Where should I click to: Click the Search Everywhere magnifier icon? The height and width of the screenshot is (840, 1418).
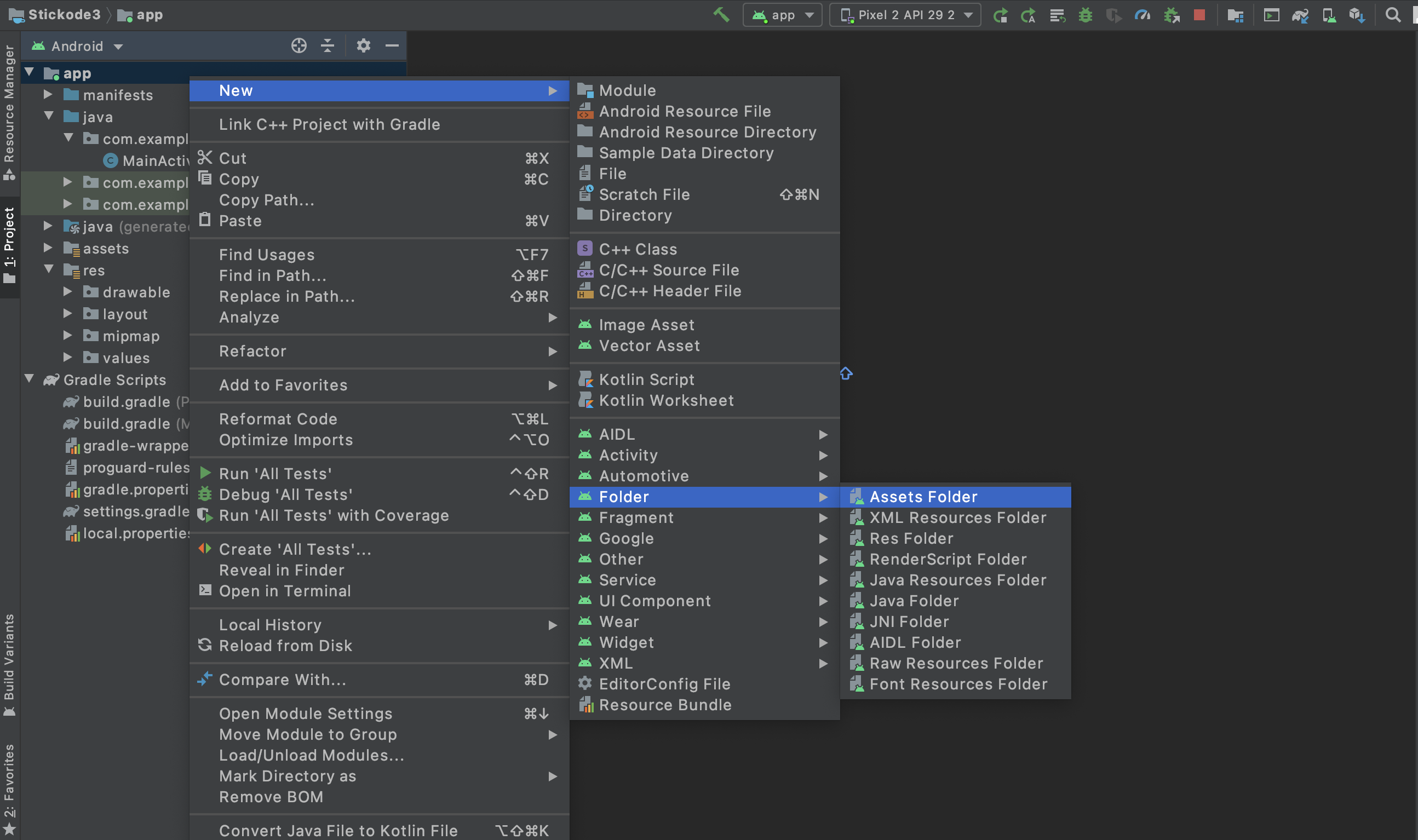pos(1393,15)
